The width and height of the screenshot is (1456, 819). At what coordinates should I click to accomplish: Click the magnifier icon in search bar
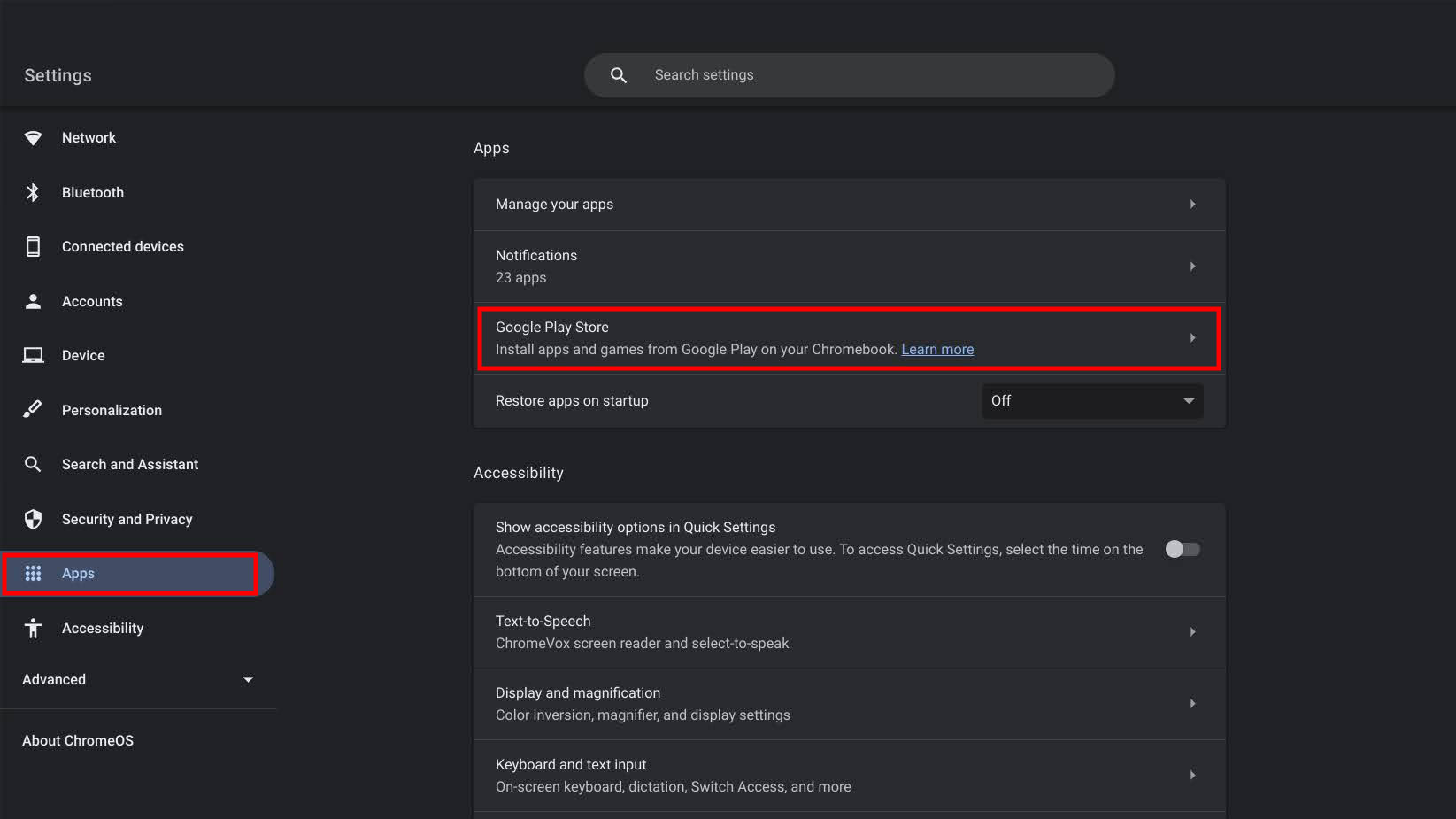tap(619, 75)
